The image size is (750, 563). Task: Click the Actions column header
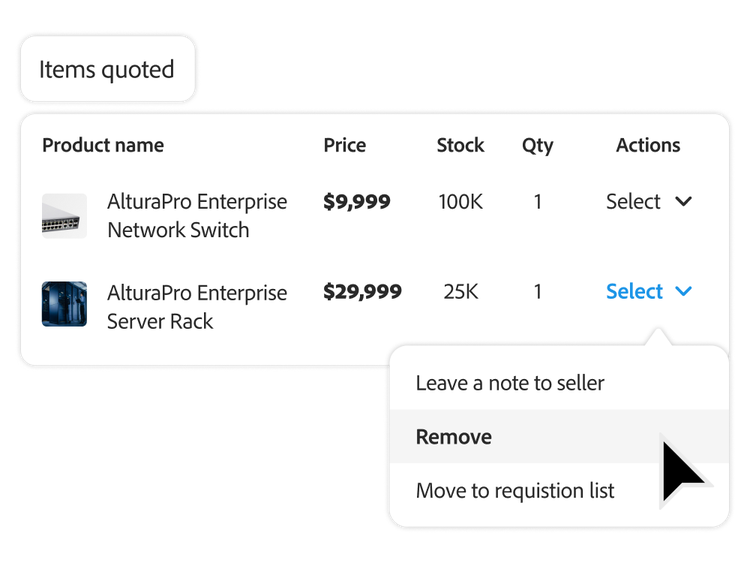tap(648, 145)
